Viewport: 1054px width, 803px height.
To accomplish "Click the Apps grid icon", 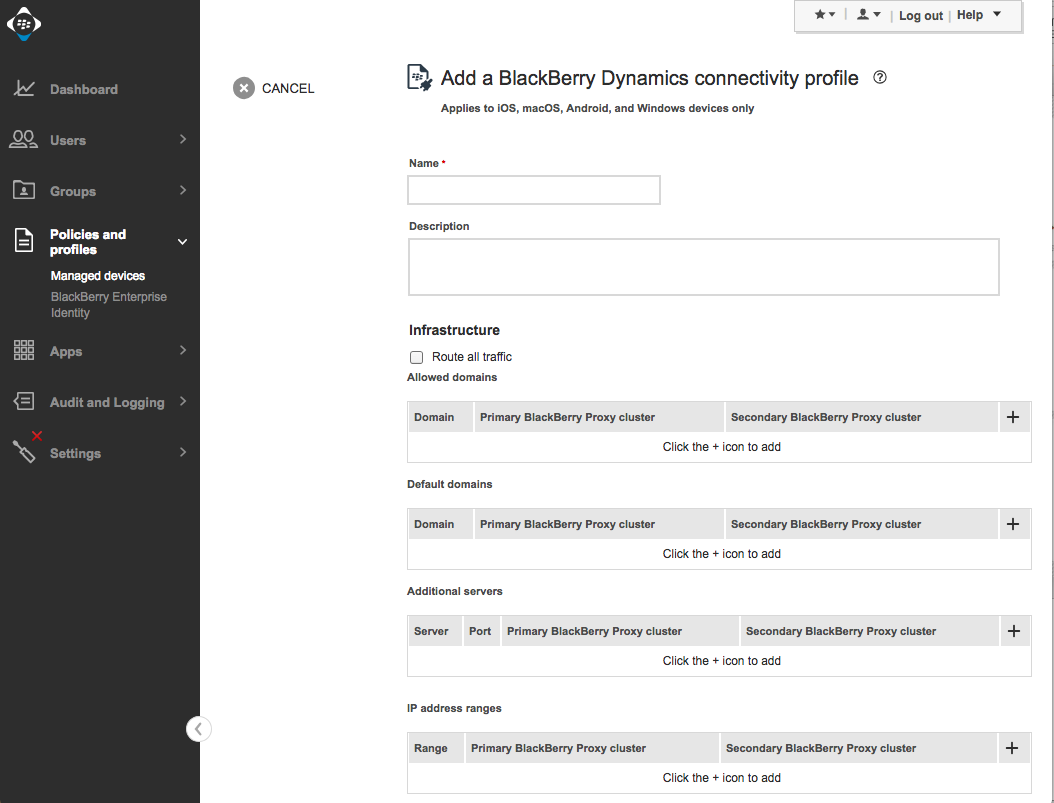I will (24, 351).
